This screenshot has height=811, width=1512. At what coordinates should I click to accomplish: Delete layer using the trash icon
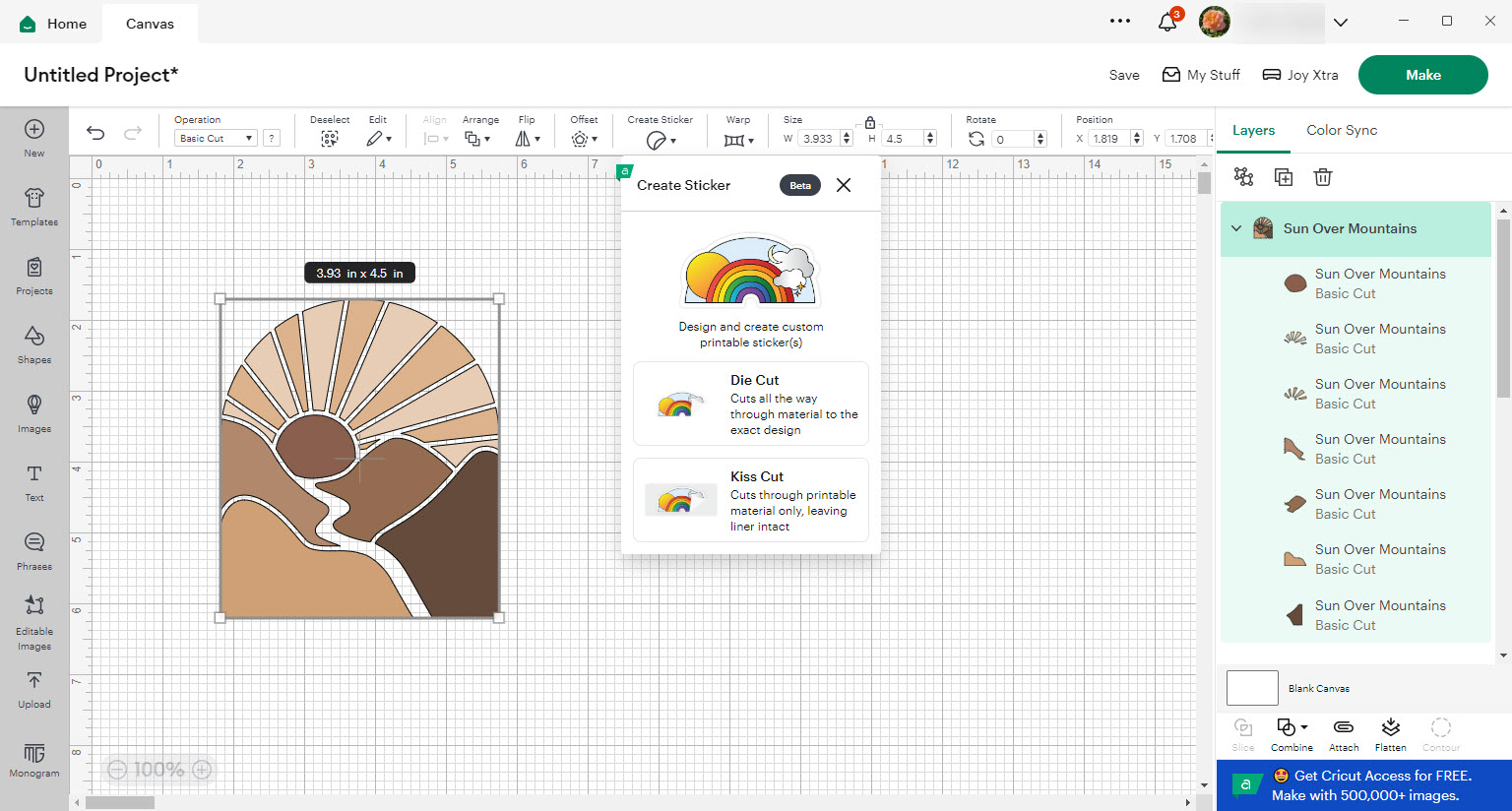(x=1322, y=177)
